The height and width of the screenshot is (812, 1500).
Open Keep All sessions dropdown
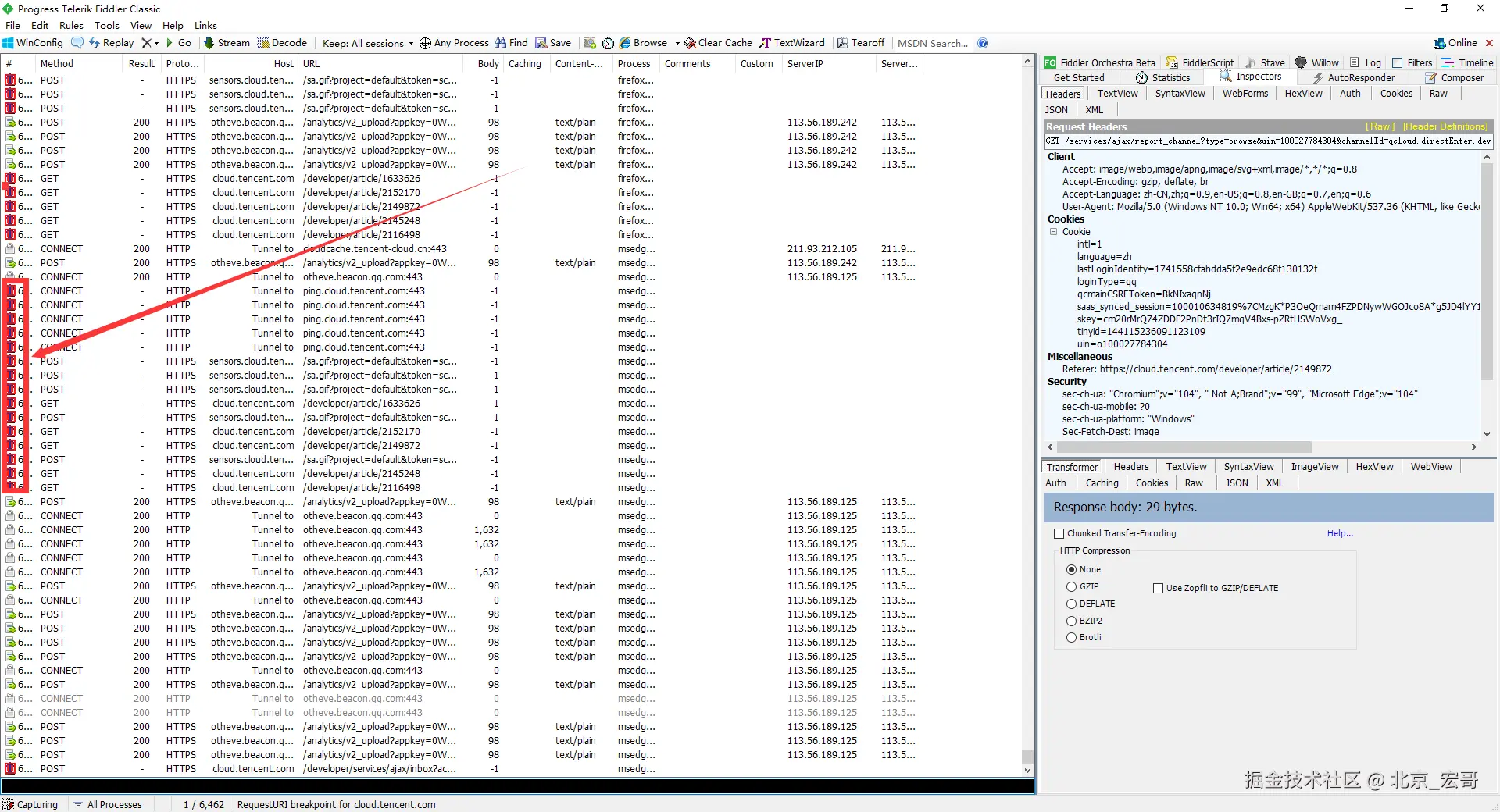coord(368,43)
